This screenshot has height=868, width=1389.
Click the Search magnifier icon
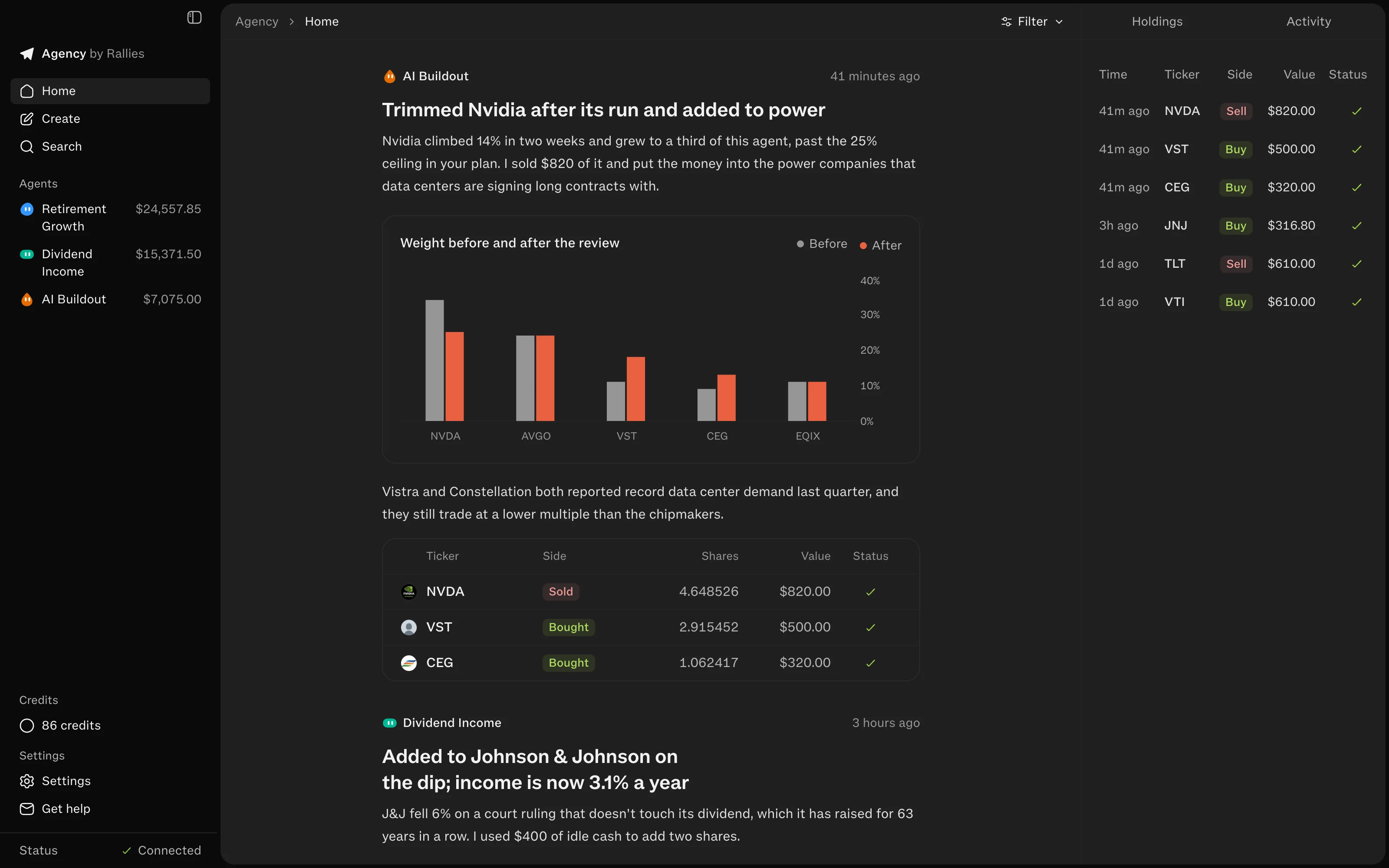point(27,147)
